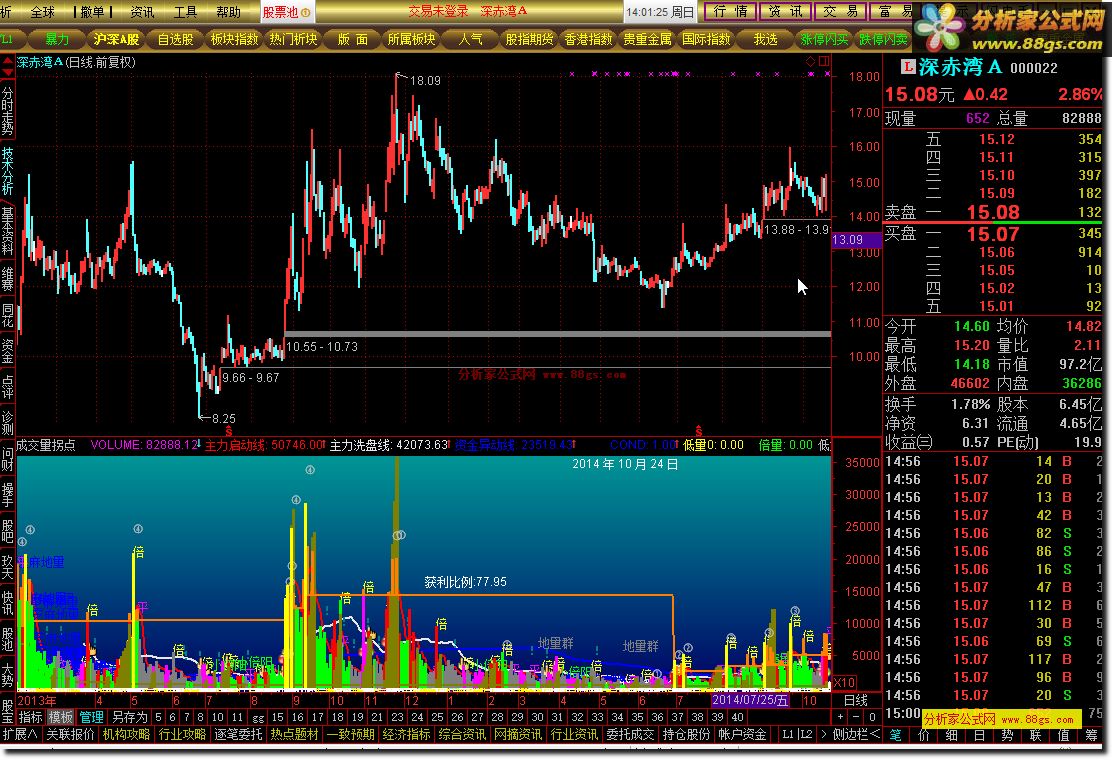Click the boxed 资讯 button near 行情
The width and height of the screenshot is (1114, 760).
click(x=785, y=11)
